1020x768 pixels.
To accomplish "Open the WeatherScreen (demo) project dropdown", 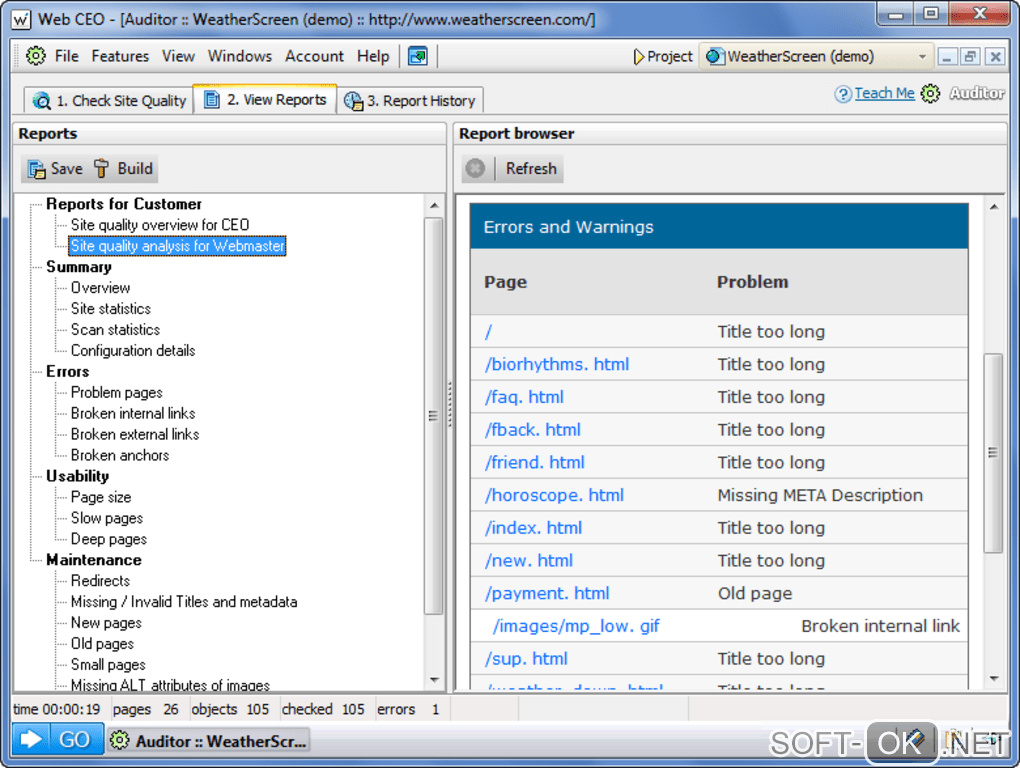I will [816, 57].
